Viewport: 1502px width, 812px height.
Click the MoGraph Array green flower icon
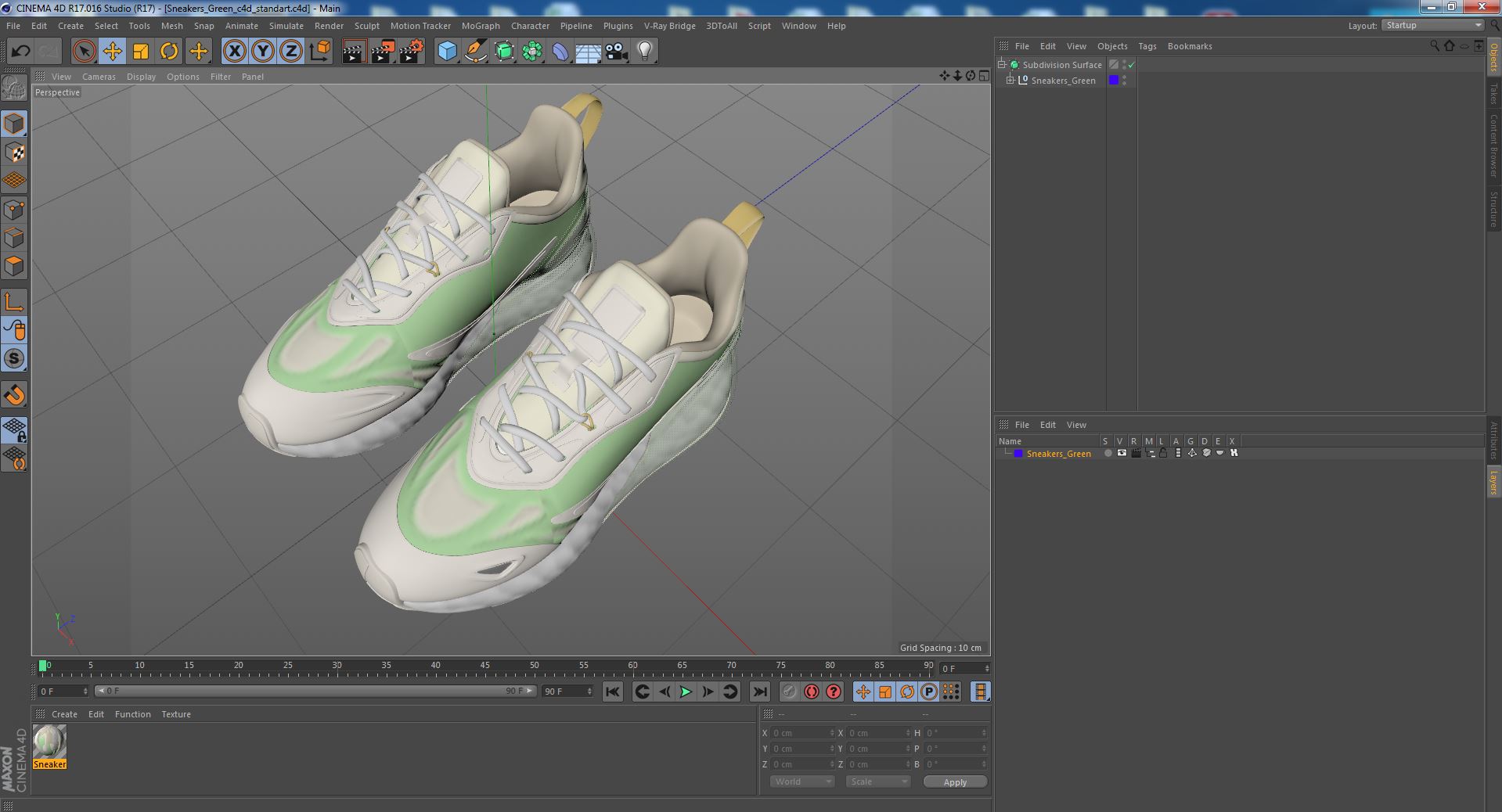pos(532,52)
